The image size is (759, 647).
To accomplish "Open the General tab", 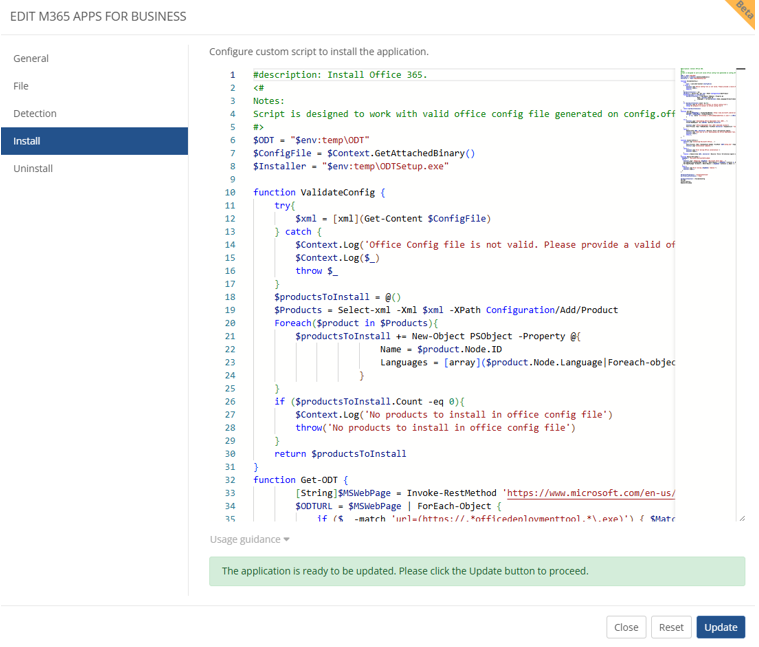I will [31, 58].
